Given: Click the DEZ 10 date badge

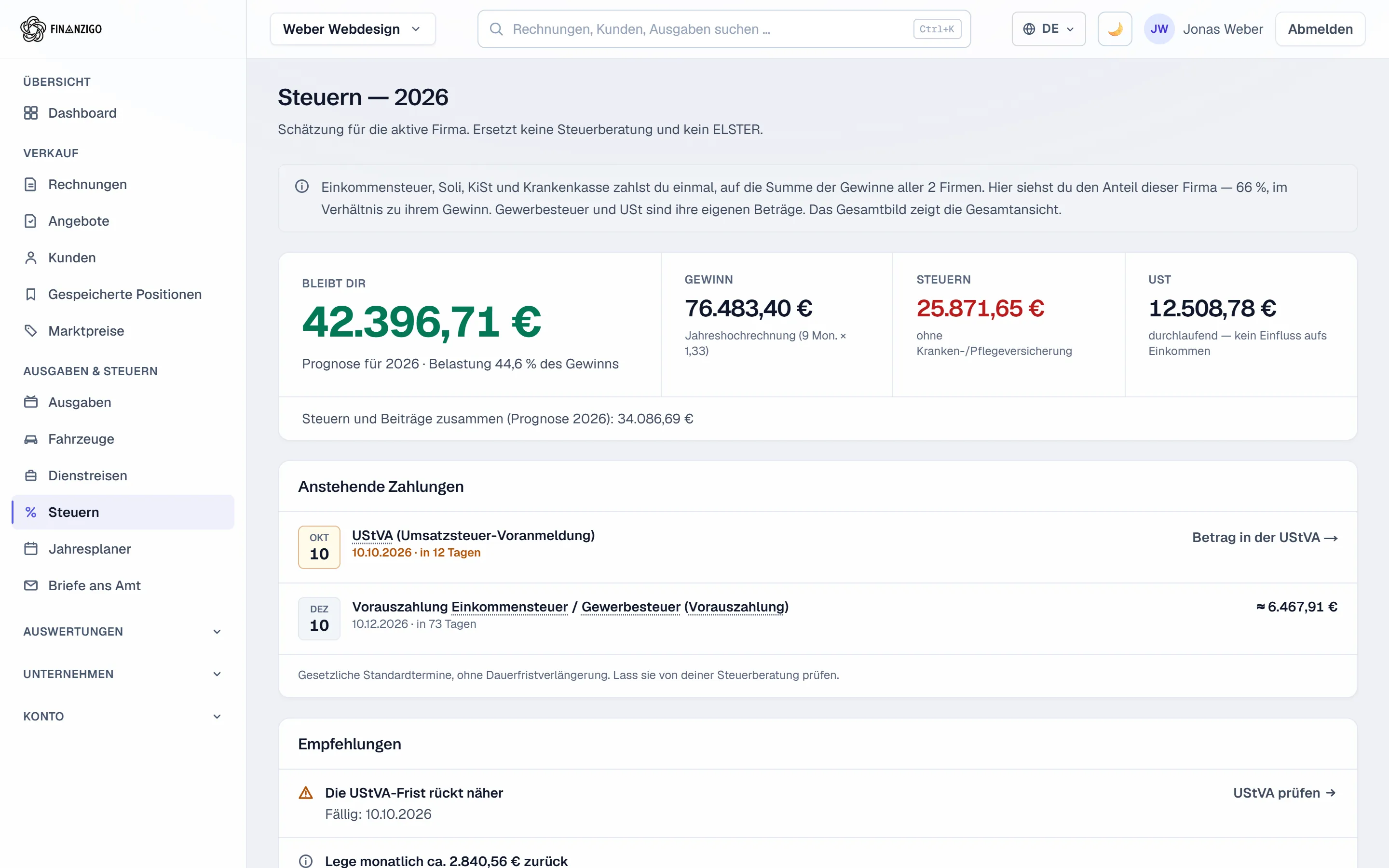Looking at the screenshot, I should (319, 618).
